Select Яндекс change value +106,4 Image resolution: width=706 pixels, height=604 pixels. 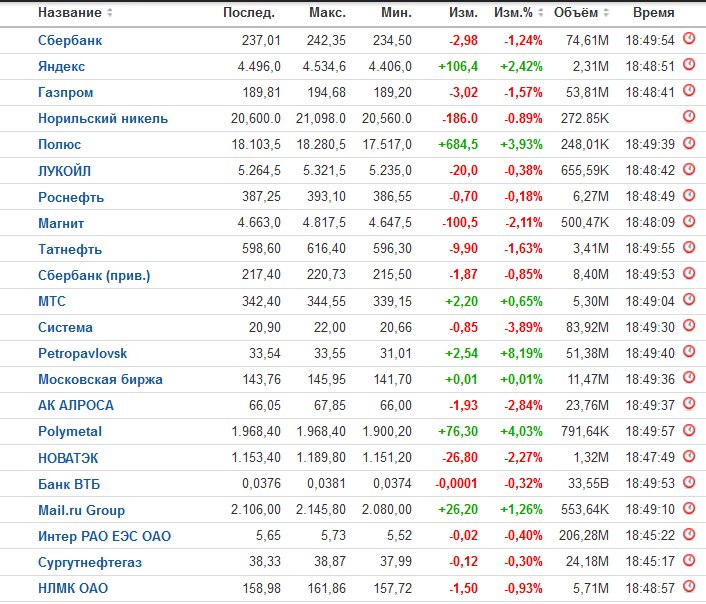coord(457,67)
